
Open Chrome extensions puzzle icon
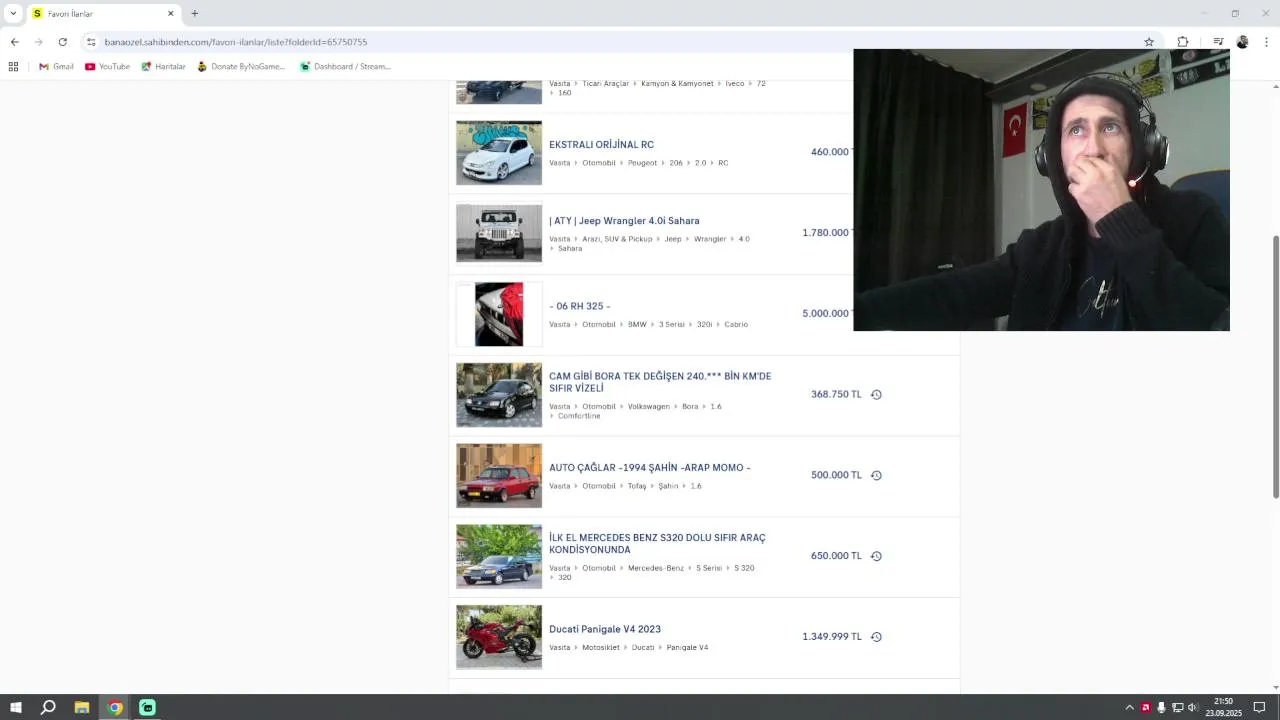pos(1183,42)
